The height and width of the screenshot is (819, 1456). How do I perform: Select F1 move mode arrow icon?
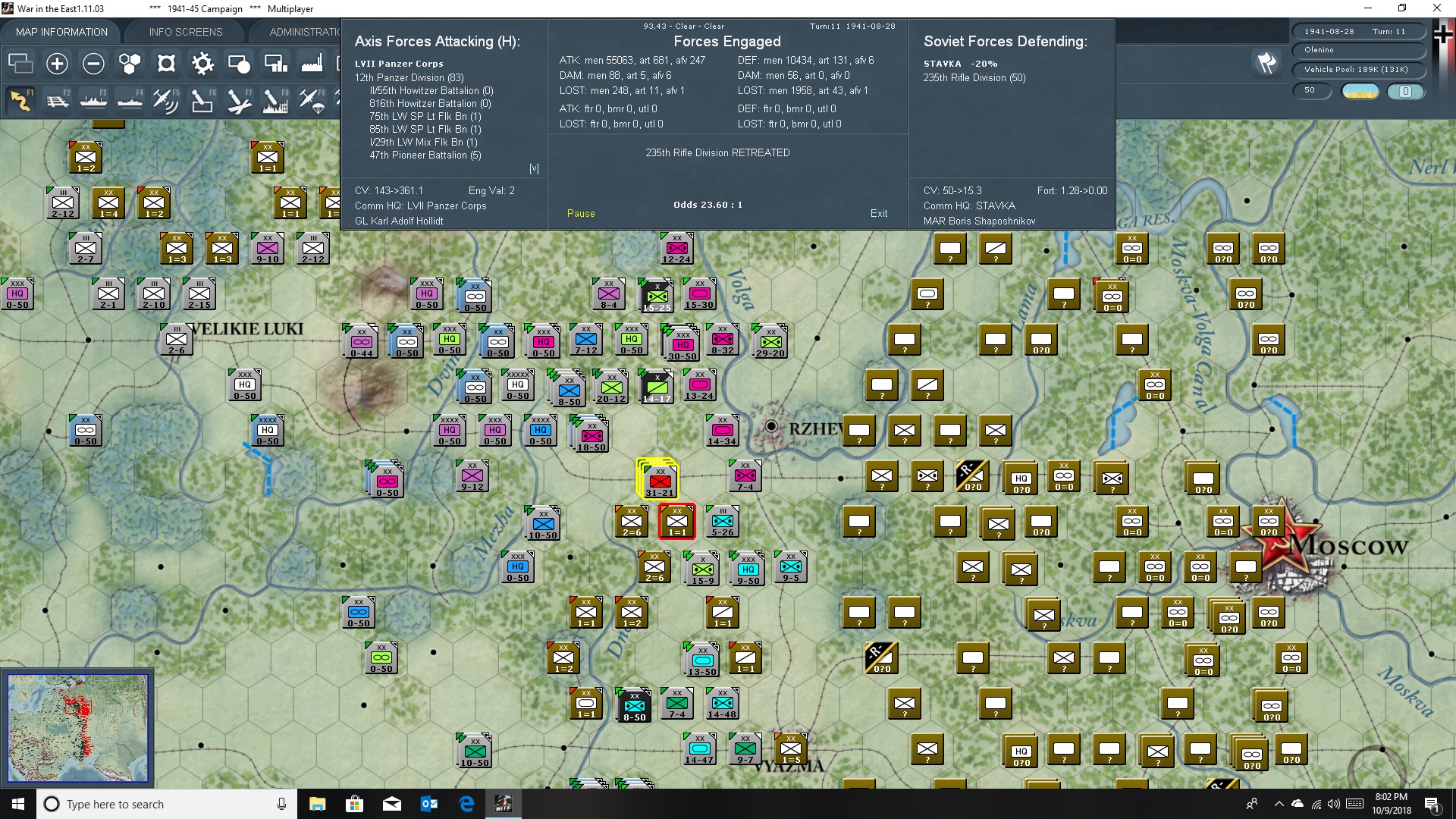[x=20, y=100]
